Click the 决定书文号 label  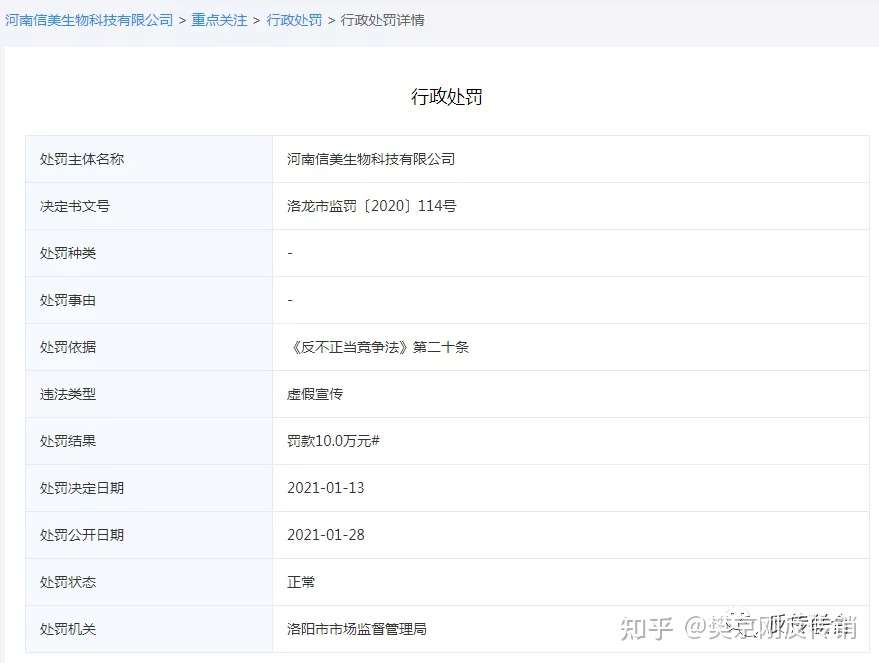(x=75, y=206)
